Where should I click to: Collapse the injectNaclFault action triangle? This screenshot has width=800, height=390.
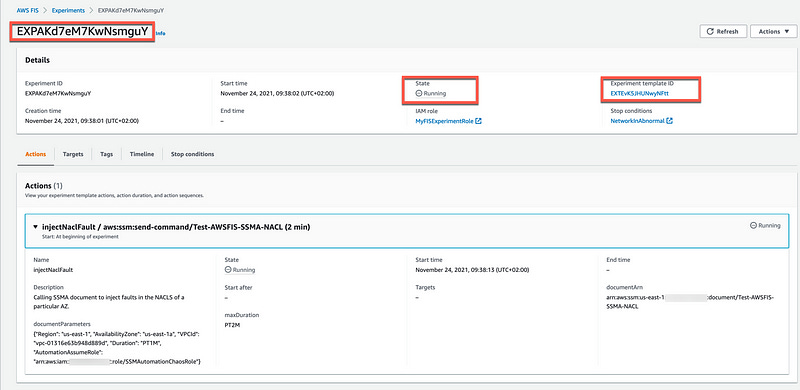(x=35, y=227)
